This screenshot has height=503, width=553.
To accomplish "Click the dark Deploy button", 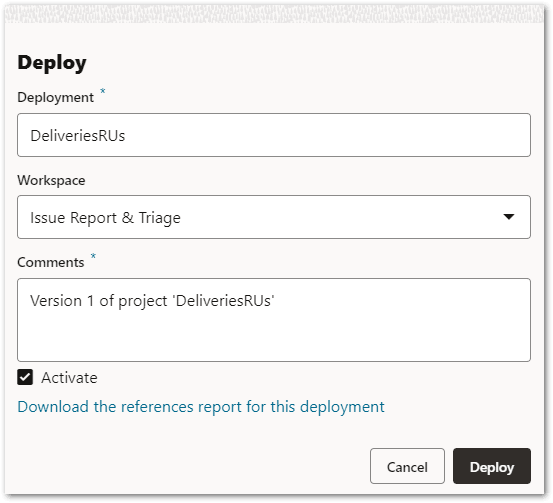I will point(492,466).
